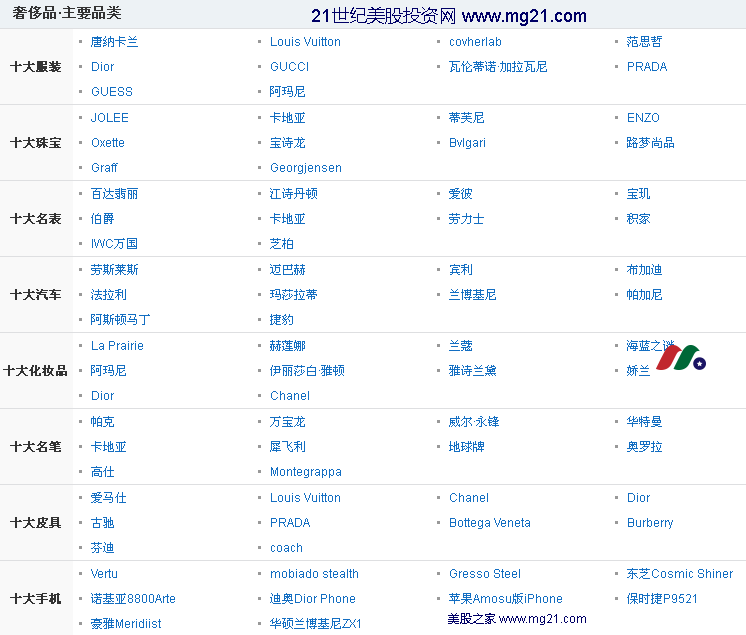Click 阿斯顿马丁 link
This screenshot has height=635, width=746.
pyautogui.click(x=121, y=320)
